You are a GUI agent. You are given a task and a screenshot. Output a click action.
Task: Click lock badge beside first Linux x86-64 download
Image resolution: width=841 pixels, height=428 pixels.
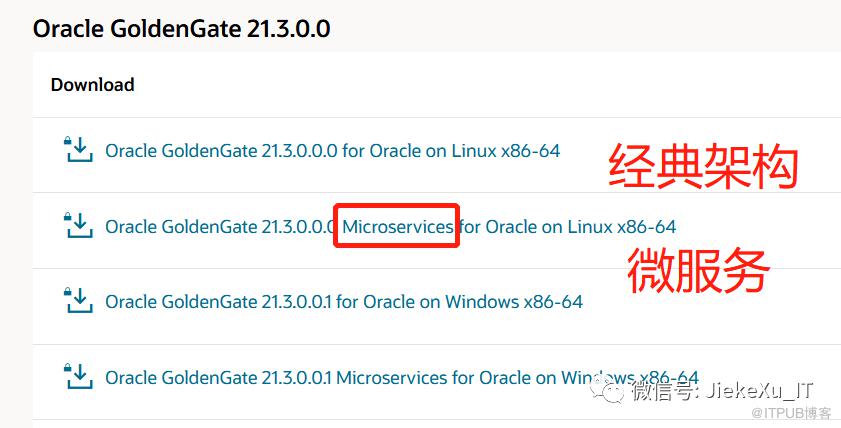(67, 143)
